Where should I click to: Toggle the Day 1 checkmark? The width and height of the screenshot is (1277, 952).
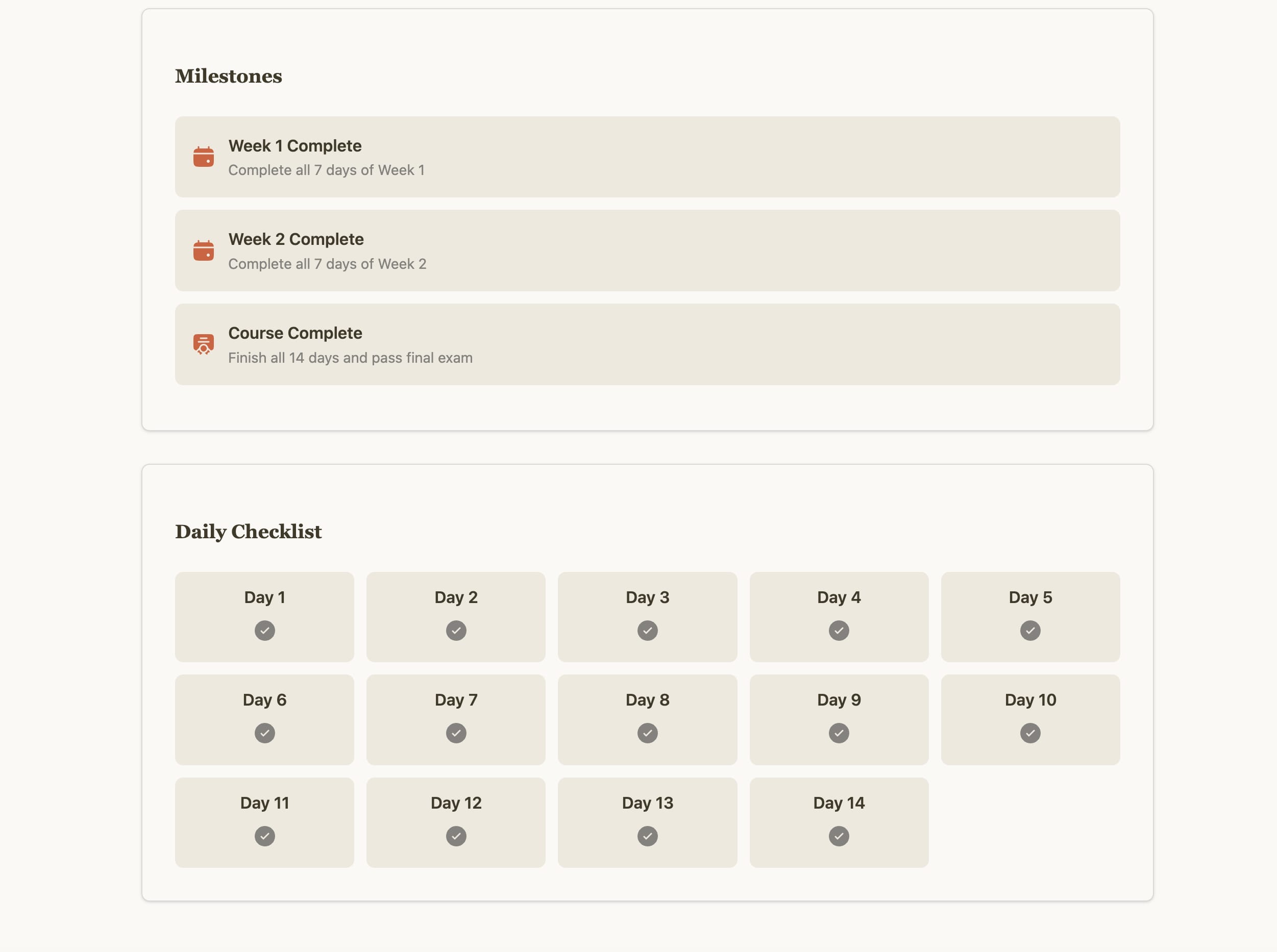tap(264, 631)
